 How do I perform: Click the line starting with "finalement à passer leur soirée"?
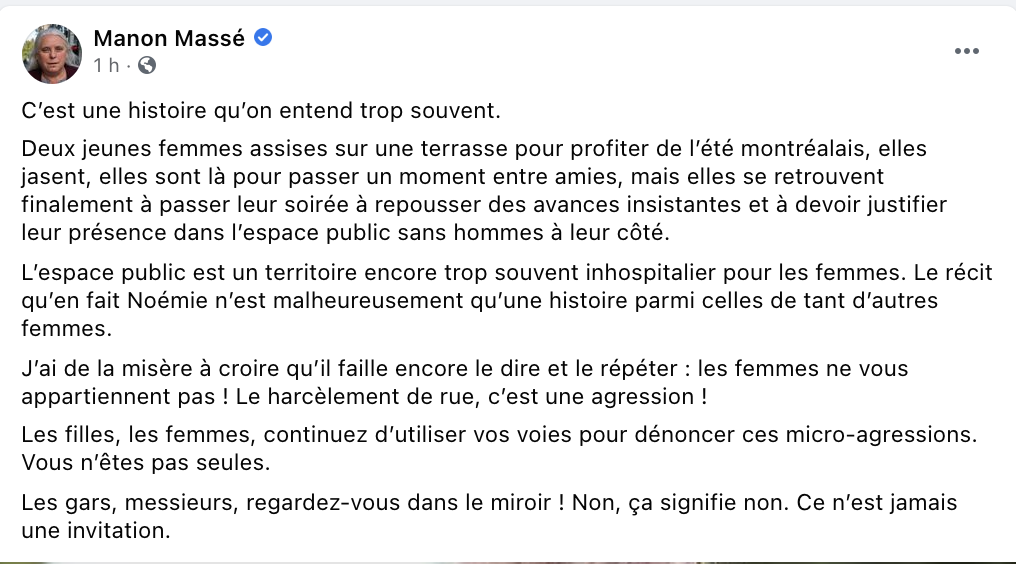(x=484, y=205)
